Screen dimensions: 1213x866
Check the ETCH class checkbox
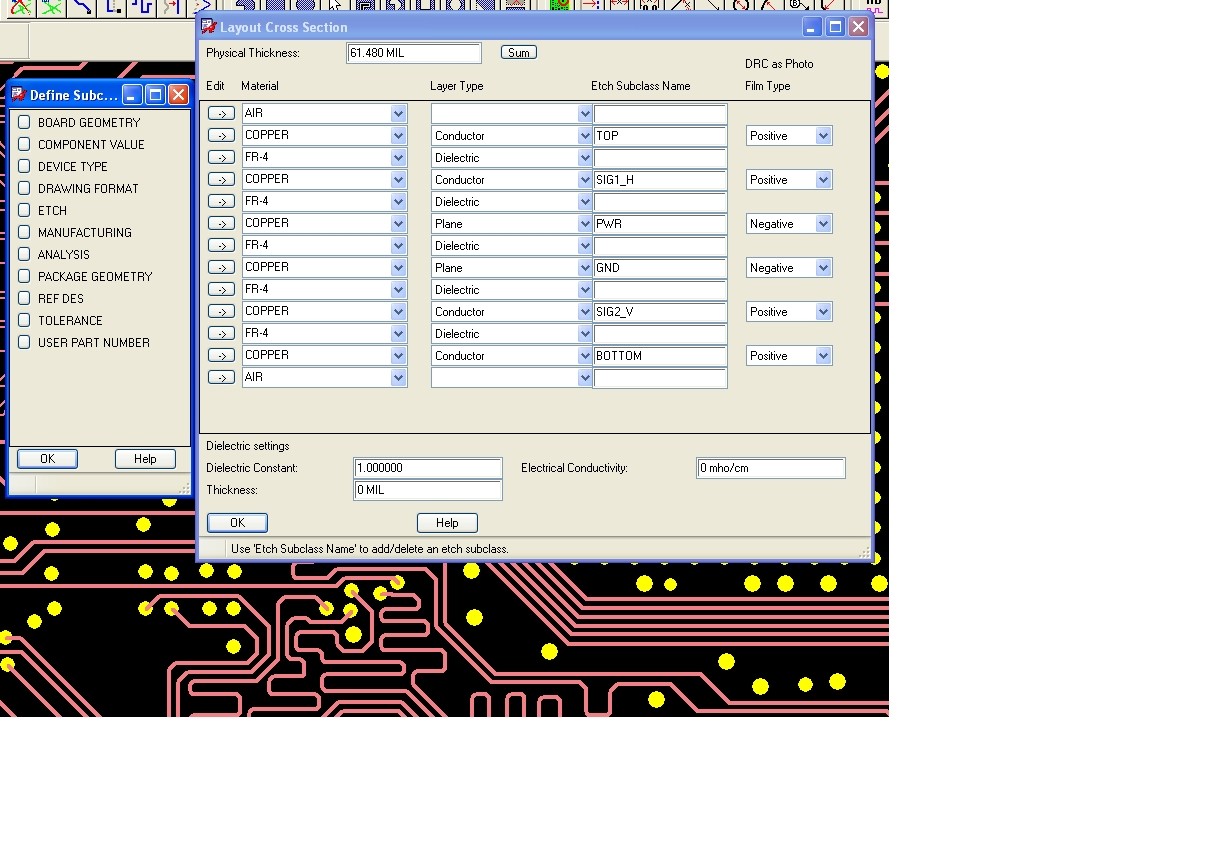[24, 210]
